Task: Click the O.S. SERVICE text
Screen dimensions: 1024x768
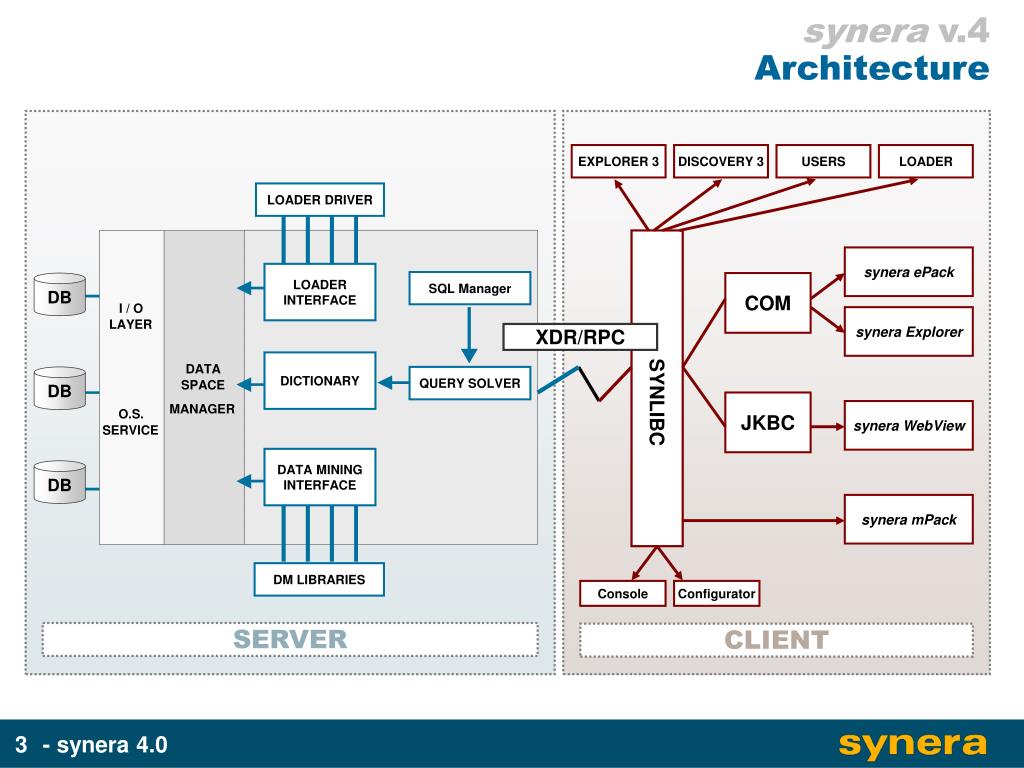Action: 131,422
